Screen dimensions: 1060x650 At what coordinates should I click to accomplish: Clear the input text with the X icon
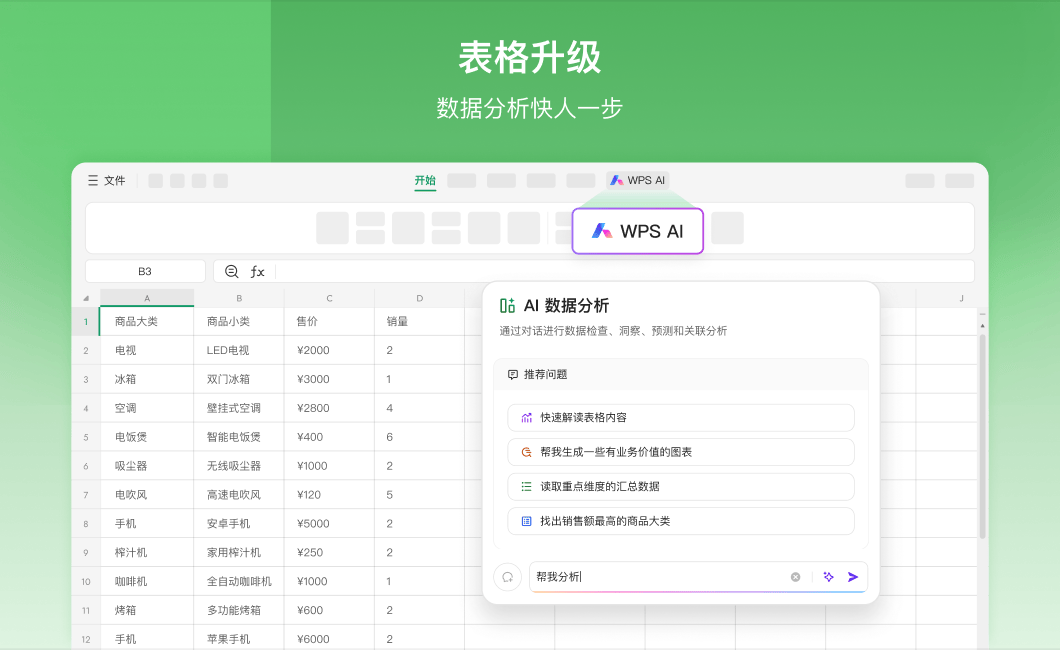(795, 576)
